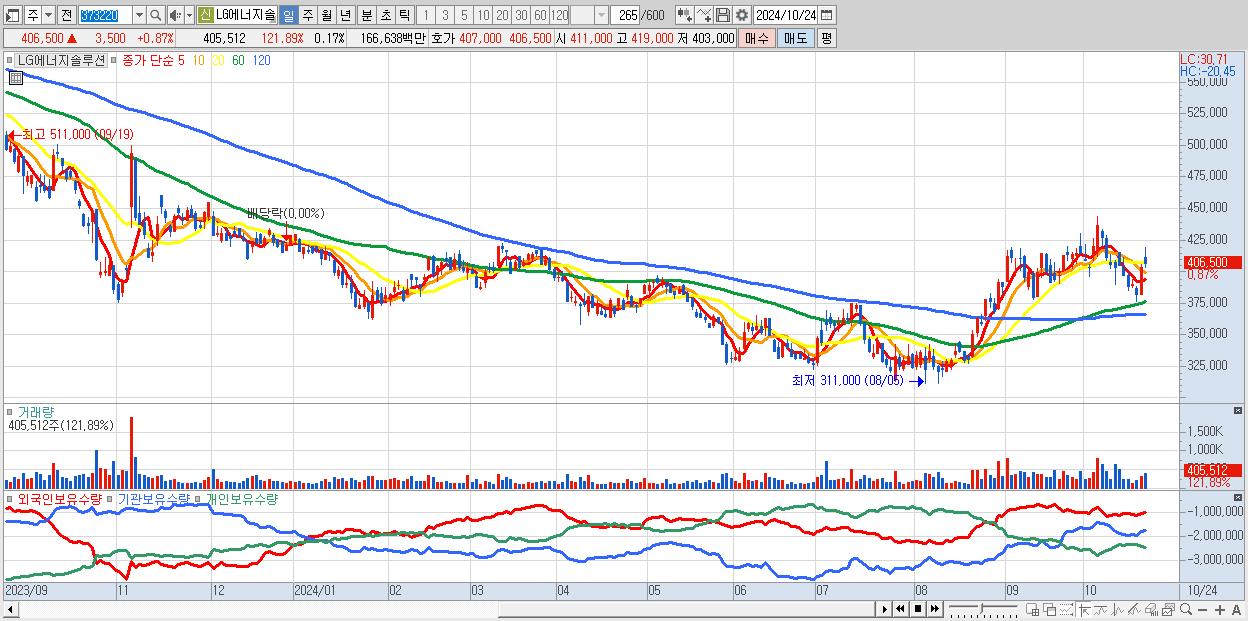Expand the dropdown beside the speaker icon
Viewport: 1248px width, 621px height.
[x=189, y=16]
